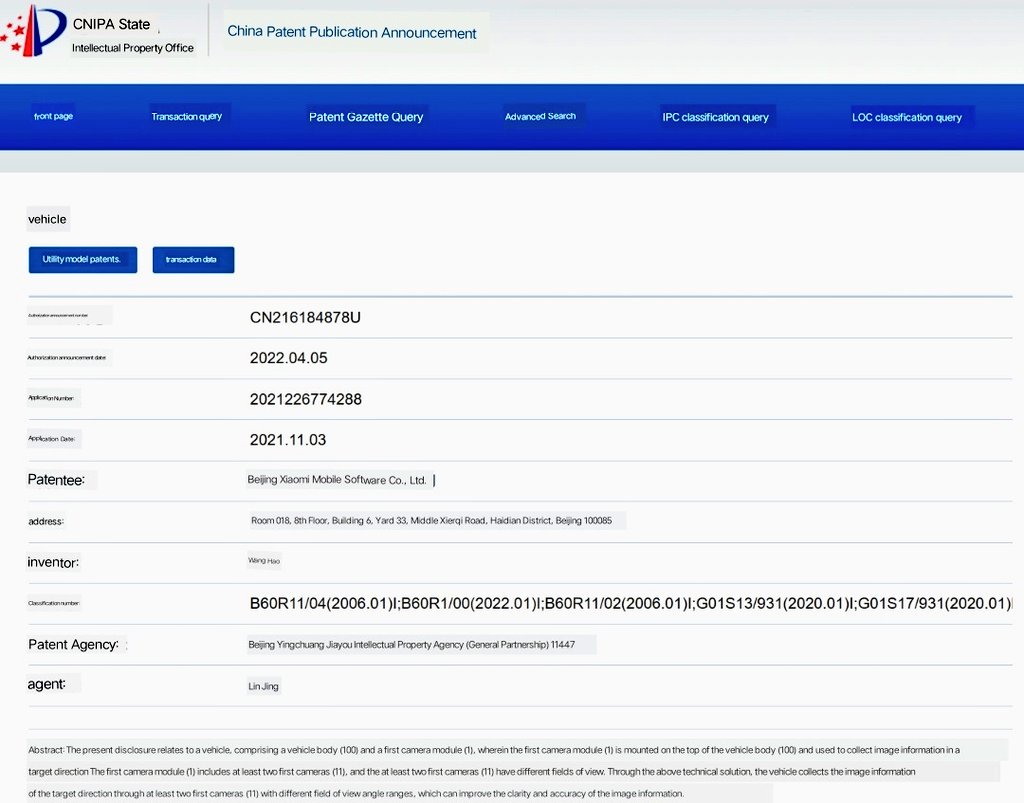The width and height of the screenshot is (1024, 803).
Task: Open the Transaction query menu item
Action: click(x=187, y=116)
